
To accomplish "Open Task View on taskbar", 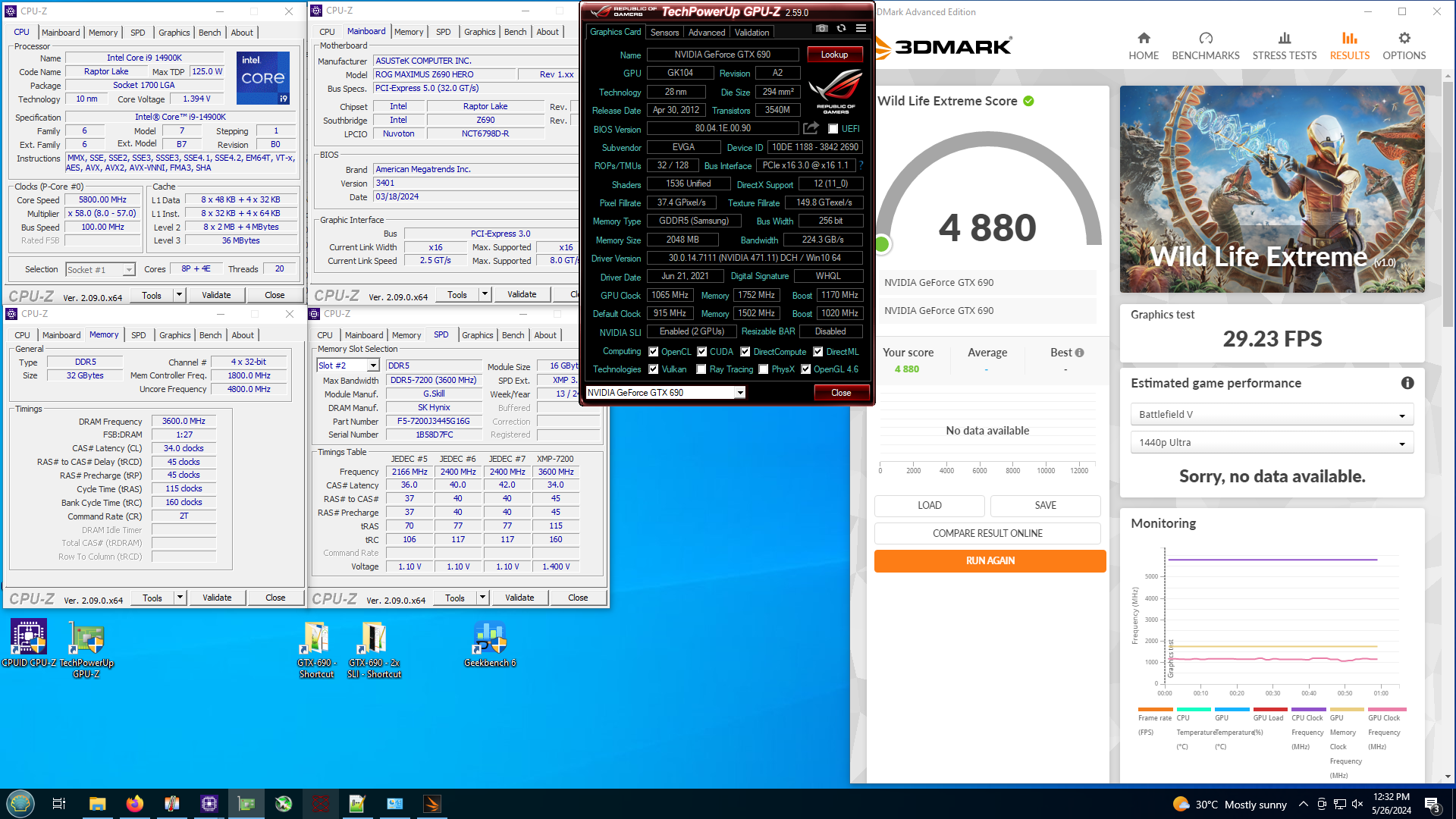I will 59,804.
